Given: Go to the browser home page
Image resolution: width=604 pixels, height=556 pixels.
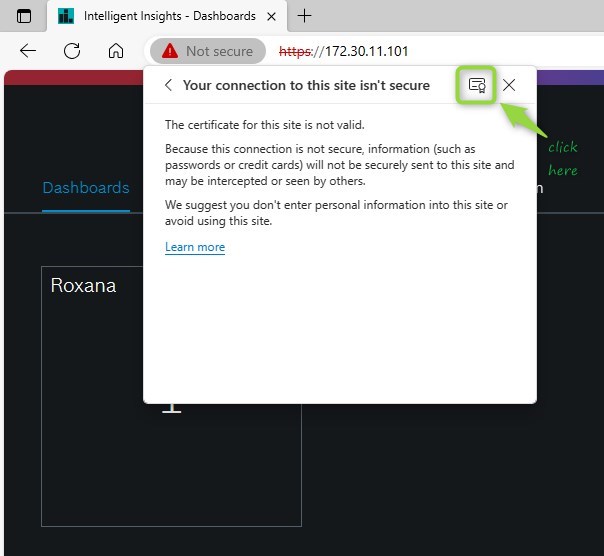Looking at the screenshot, I should click(x=116, y=51).
